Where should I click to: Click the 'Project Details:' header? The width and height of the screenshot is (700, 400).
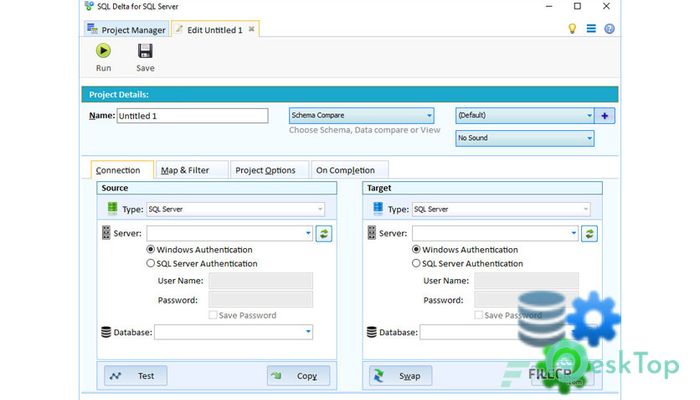click(x=119, y=95)
